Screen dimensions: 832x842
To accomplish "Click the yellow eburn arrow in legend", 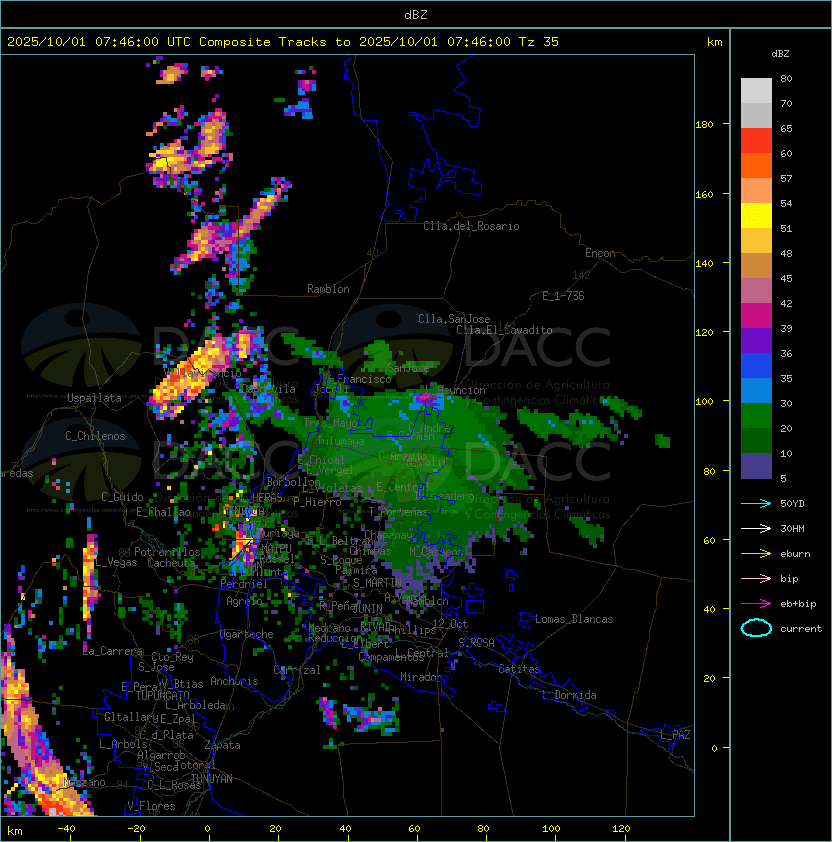I will pos(756,554).
